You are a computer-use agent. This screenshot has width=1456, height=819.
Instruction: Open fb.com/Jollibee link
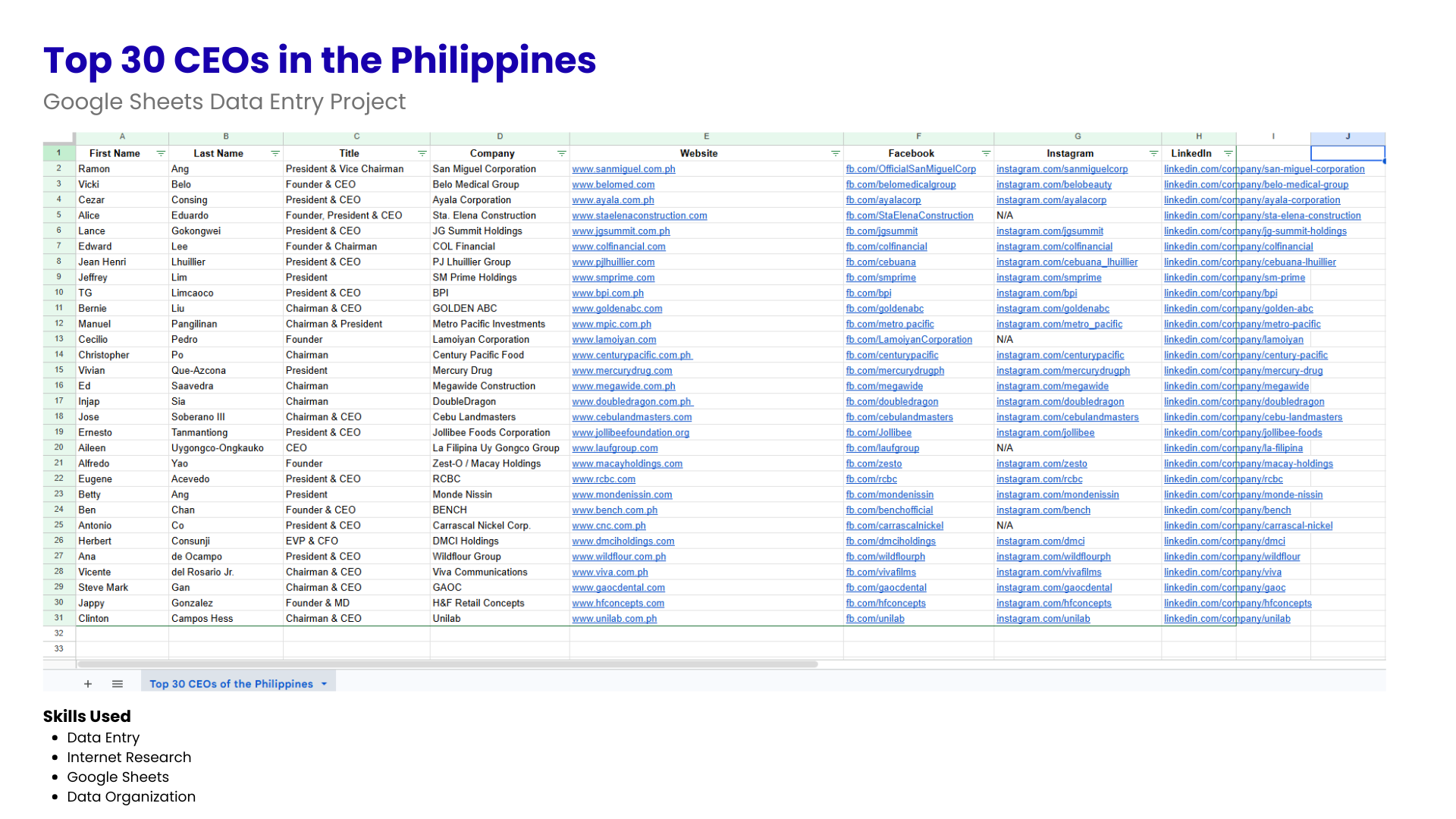[879, 433]
